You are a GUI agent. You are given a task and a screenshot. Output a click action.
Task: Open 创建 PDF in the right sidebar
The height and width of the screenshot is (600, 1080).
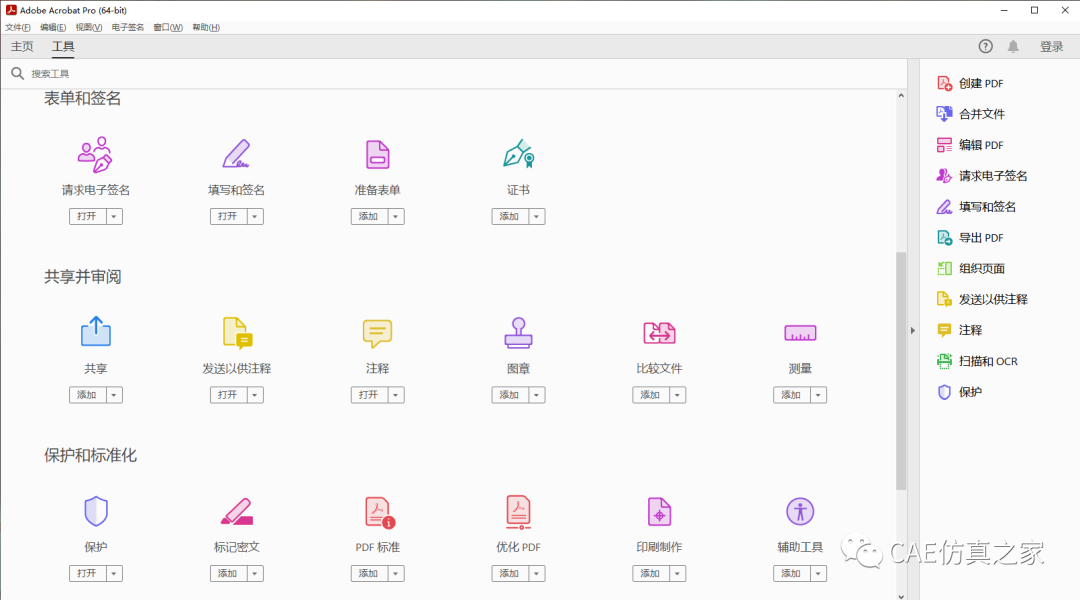970,83
